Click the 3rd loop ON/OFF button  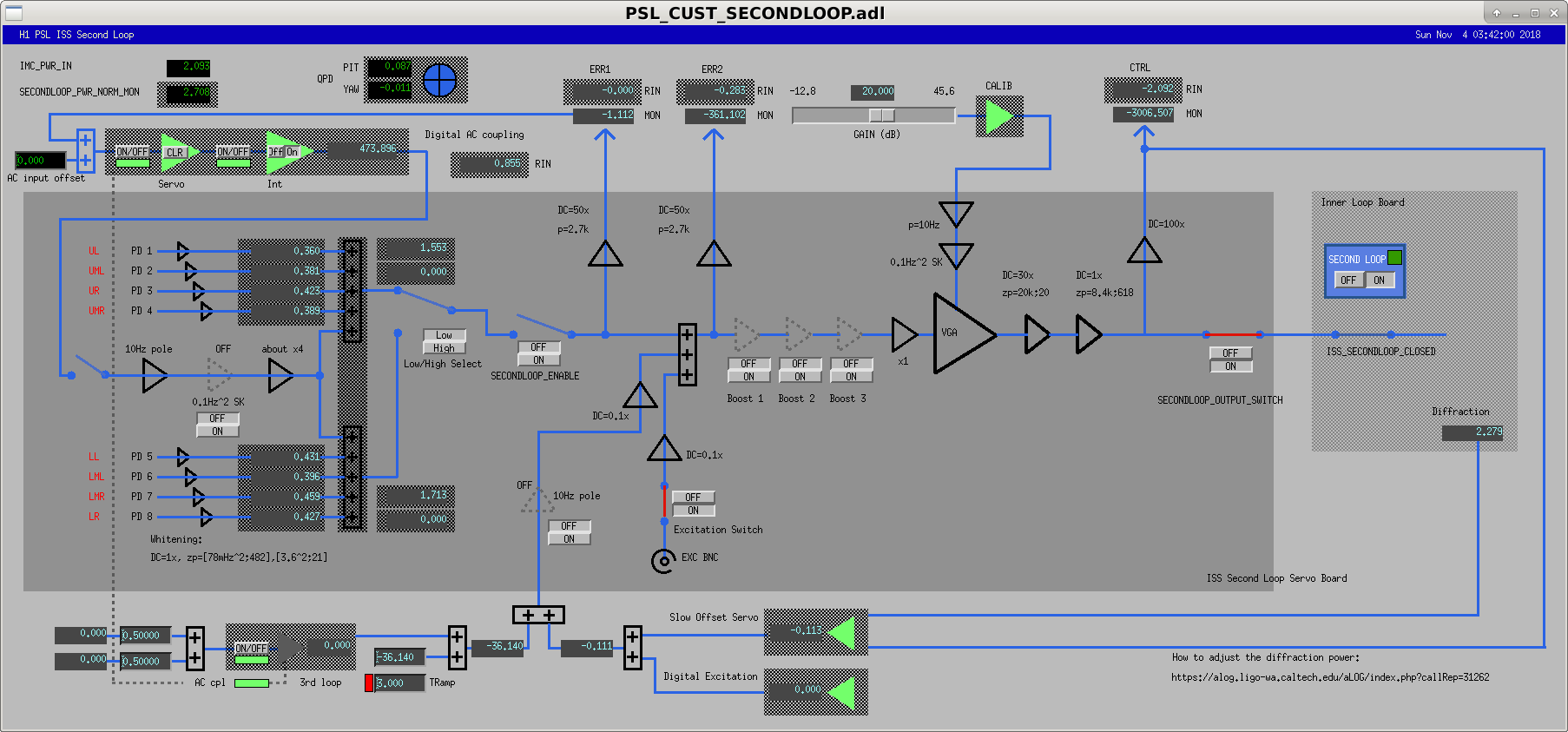click(252, 649)
